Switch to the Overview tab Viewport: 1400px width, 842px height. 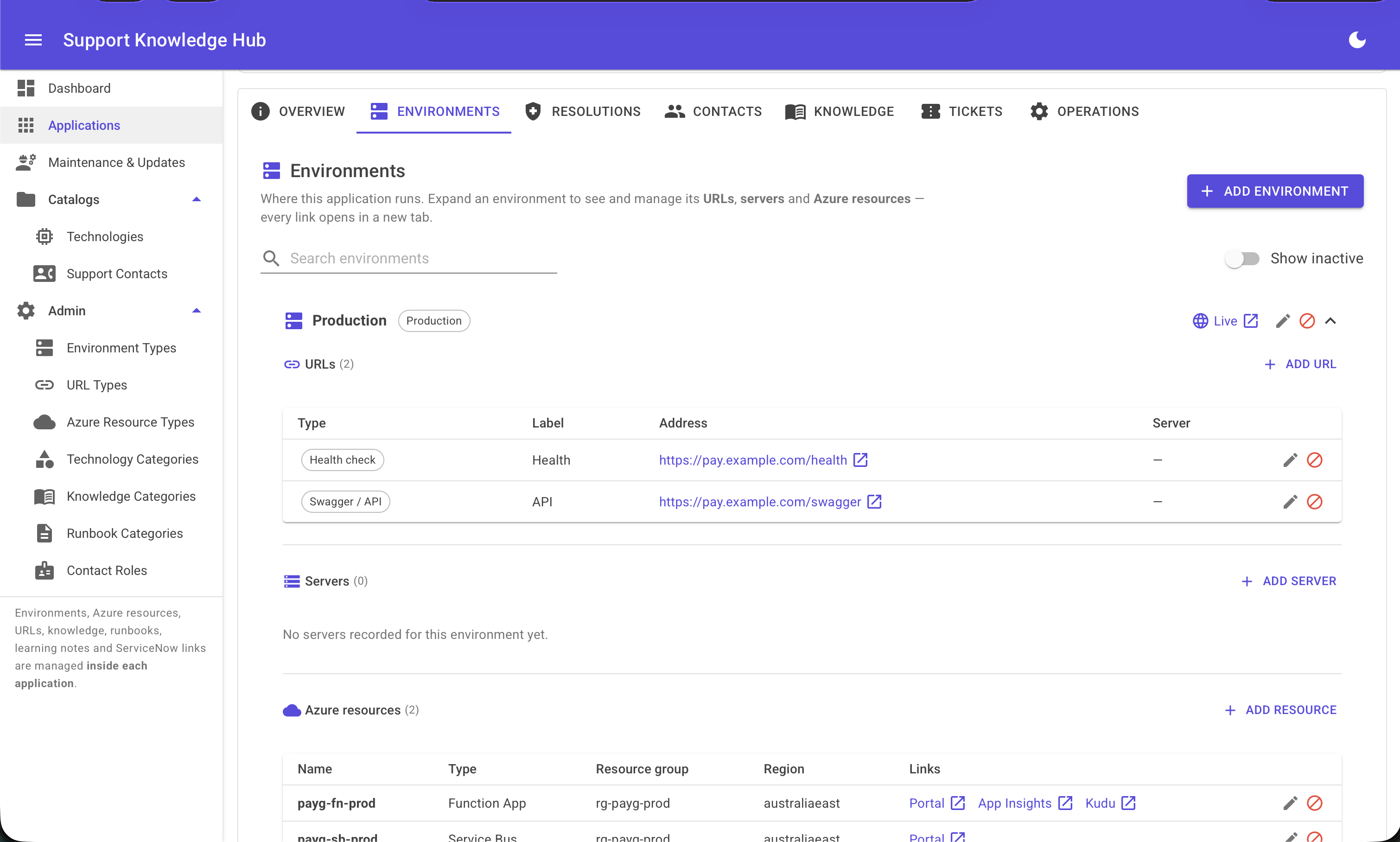(299, 111)
